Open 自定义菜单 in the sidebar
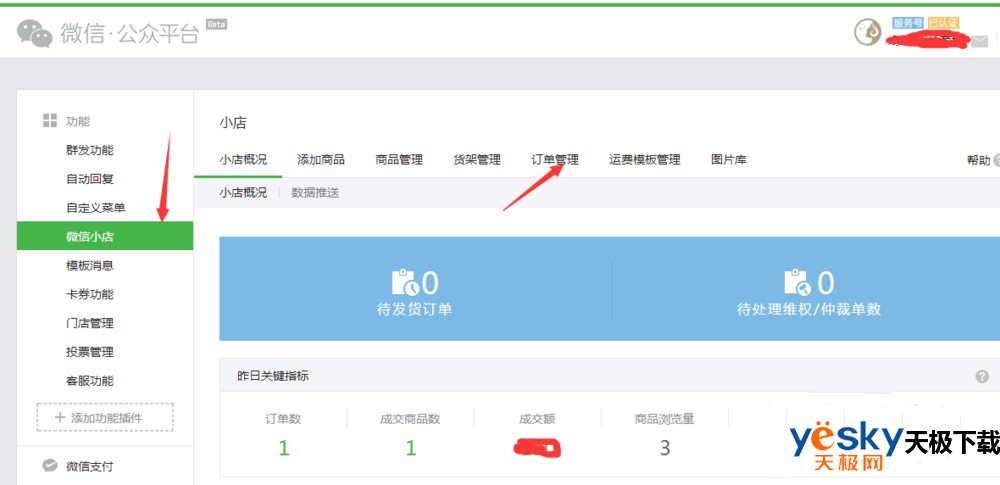 click(x=96, y=208)
